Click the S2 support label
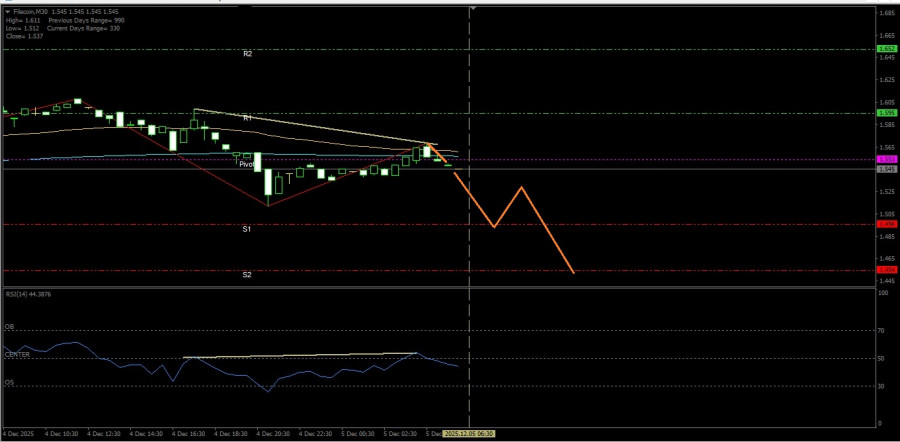Image resolution: width=900 pixels, height=442 pixels. [x=247, y=274]
